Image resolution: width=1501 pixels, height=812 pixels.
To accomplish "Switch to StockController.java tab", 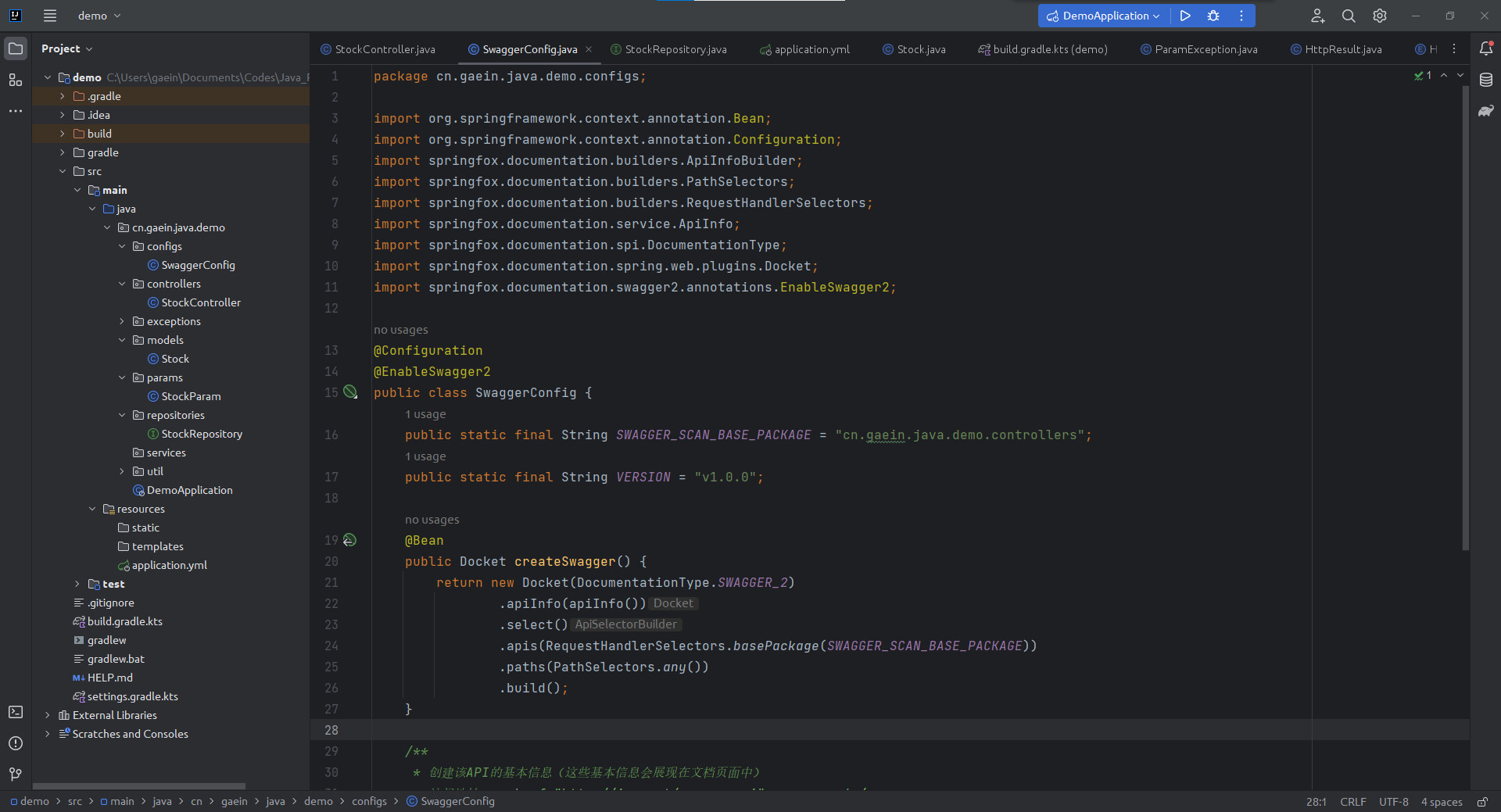I will 378,49.
